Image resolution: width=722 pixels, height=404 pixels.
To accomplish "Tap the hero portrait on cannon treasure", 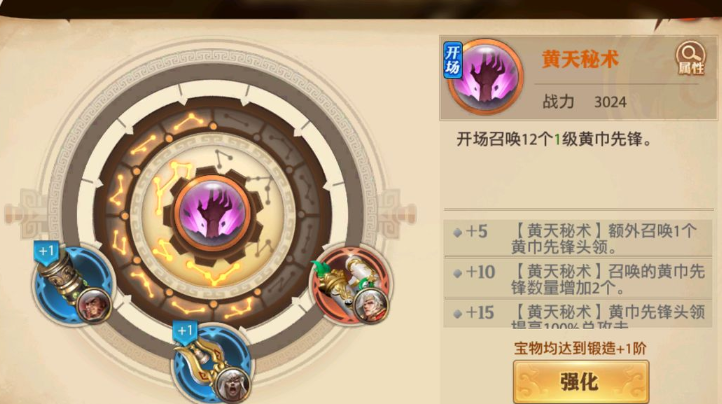I will 94,305.
